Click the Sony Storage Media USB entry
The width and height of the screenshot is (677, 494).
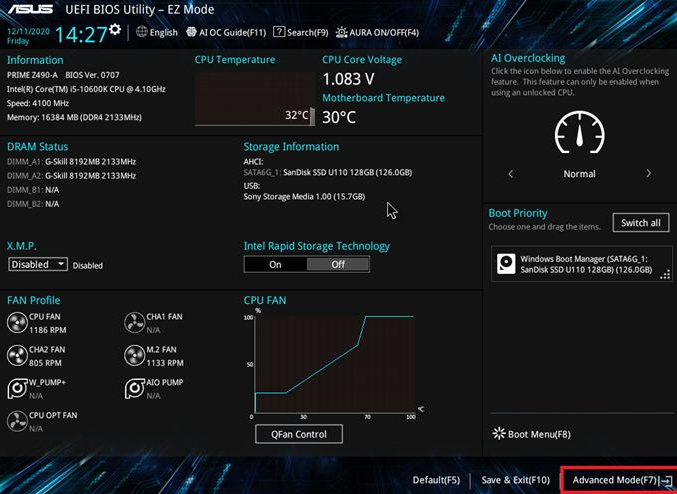304,196
